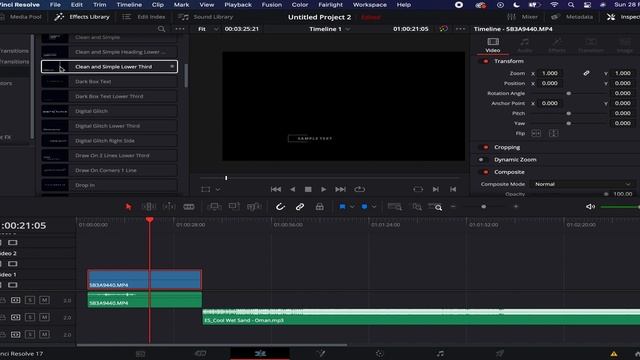Adjust the Pitch slider handle
640x360 pixels.
(x=569, y=113)
